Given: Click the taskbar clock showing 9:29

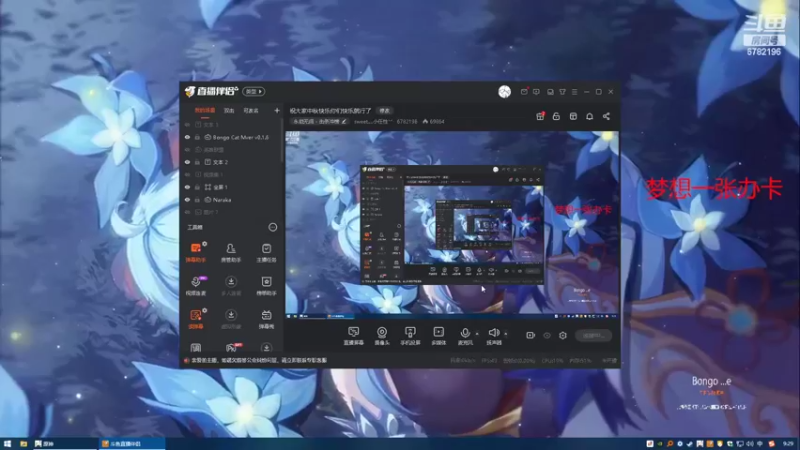Looking at the screenshot, I should coord(788,444).
